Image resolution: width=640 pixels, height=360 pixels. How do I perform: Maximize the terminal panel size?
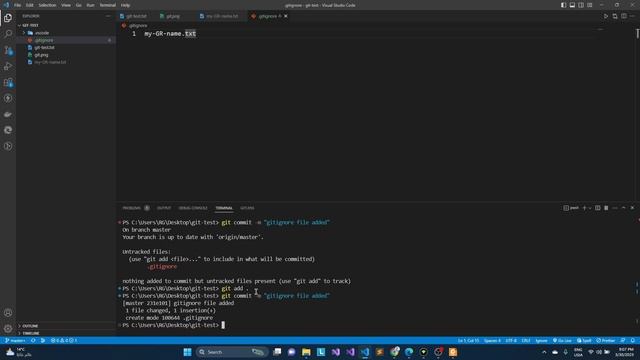624,208
